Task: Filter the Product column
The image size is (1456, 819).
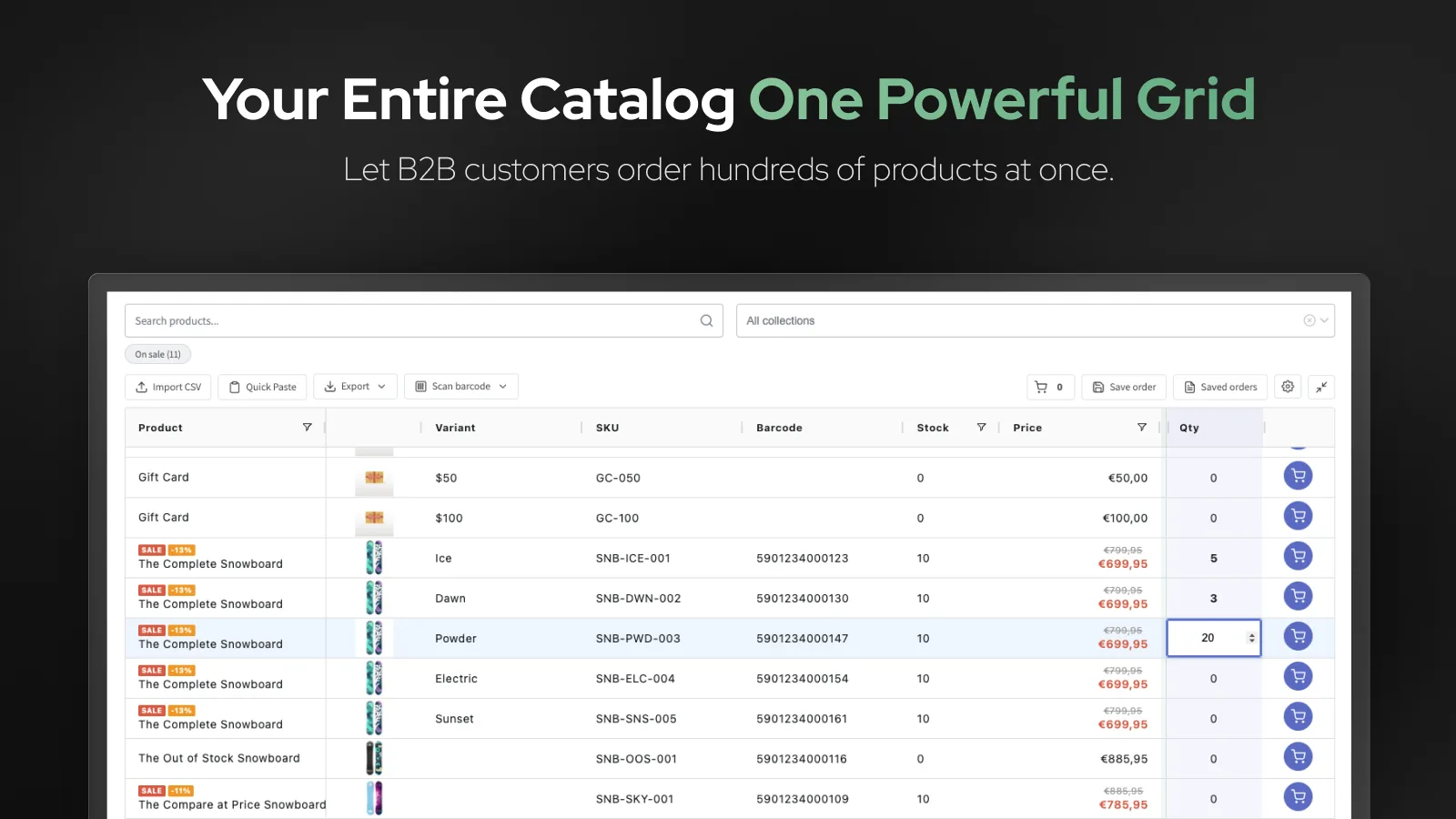Action: pyautogui.click(x=307, y=427)
